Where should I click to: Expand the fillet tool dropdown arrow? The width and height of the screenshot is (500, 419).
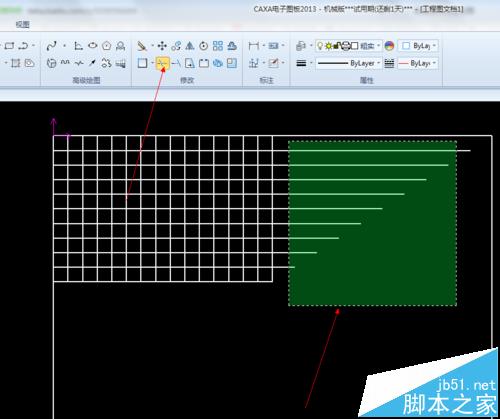pos(152,63)
